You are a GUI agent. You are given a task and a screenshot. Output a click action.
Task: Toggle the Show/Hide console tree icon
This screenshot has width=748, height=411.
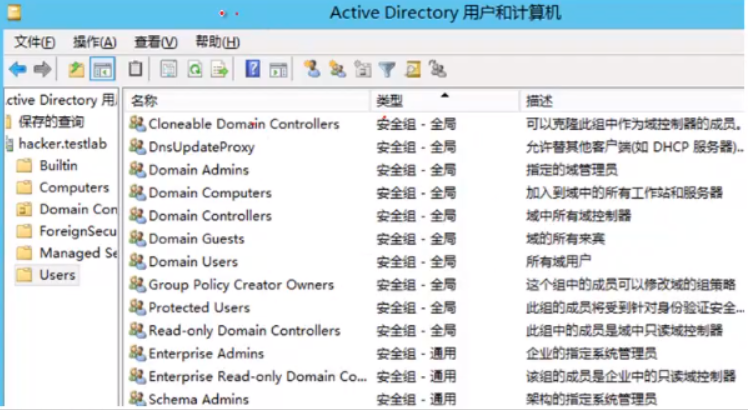103,70
